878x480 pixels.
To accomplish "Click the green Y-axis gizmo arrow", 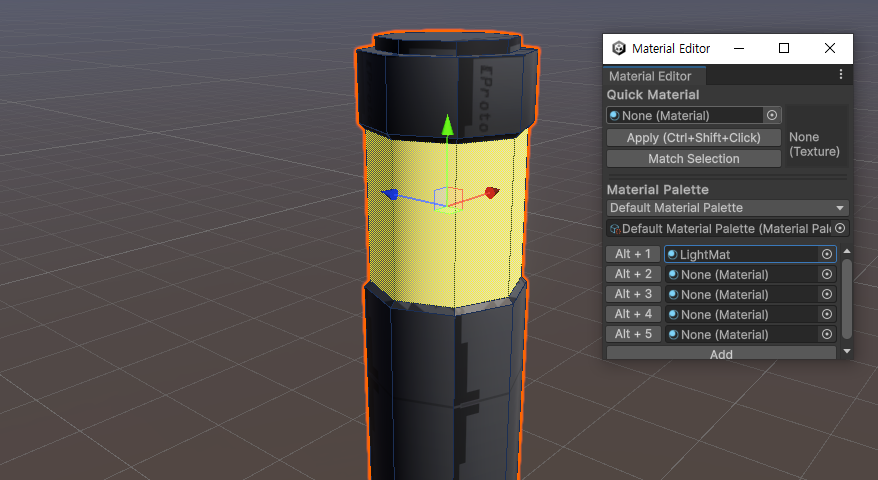I will (x=448, y=126).
